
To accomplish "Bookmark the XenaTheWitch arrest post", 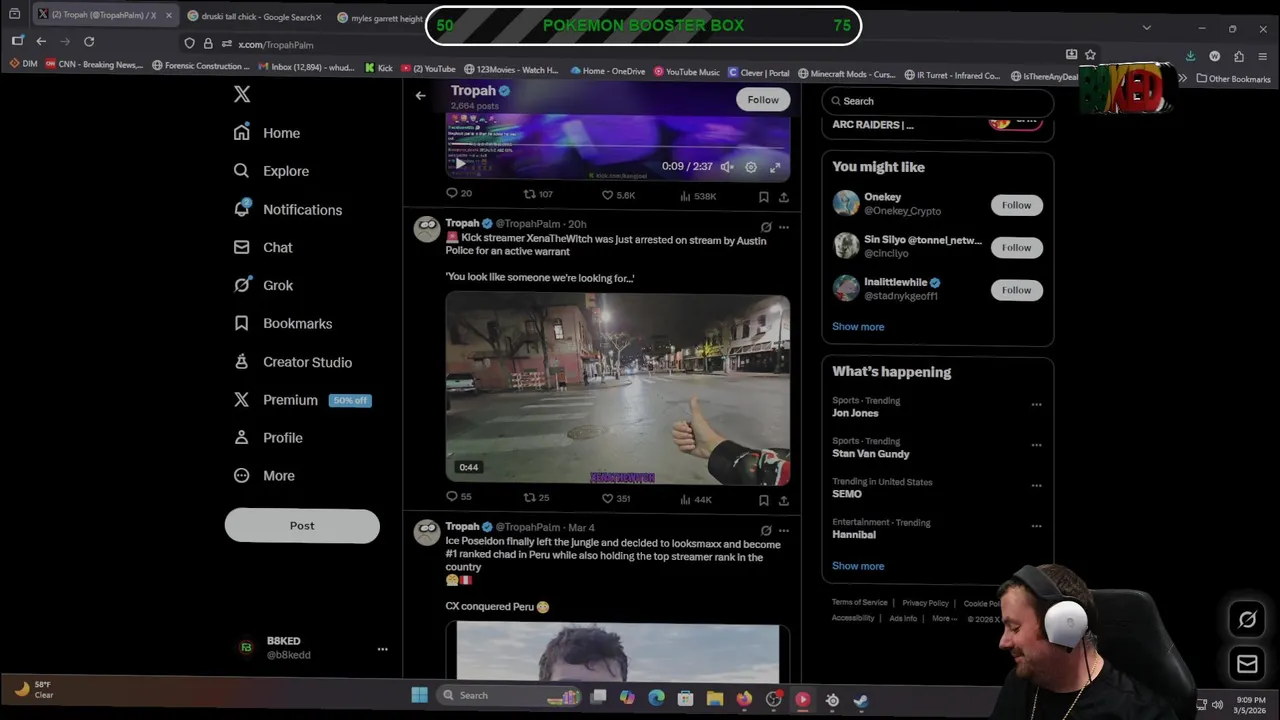I will click(x=763, y=499).
